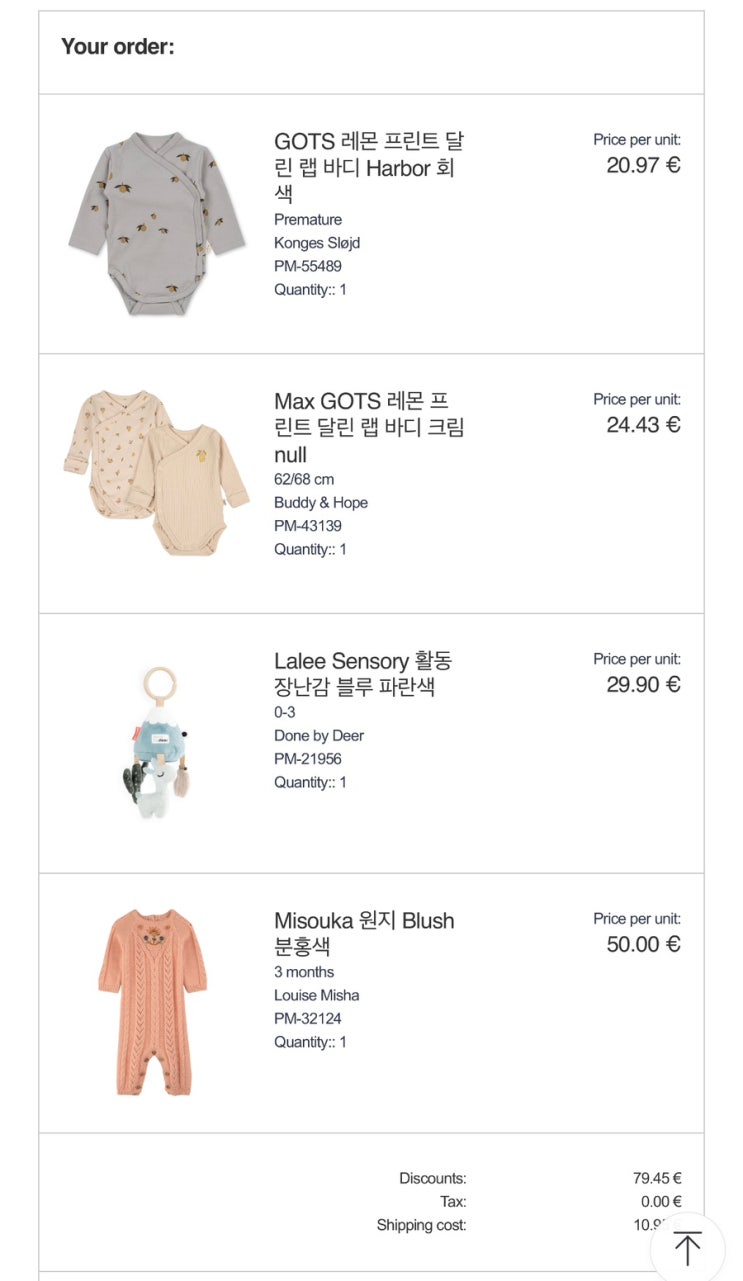743x1281 pixels.
Task: Click the GOTS Harbor wrap body title
Action: (x=369, y=168)
